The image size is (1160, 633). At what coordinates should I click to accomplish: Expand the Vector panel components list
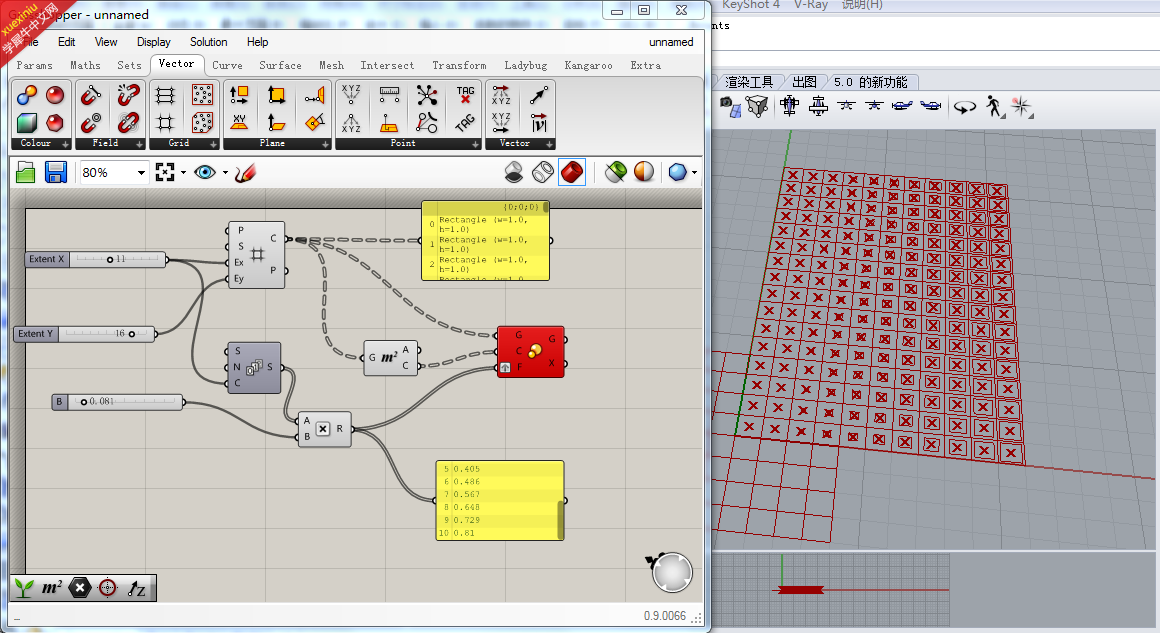550,144
